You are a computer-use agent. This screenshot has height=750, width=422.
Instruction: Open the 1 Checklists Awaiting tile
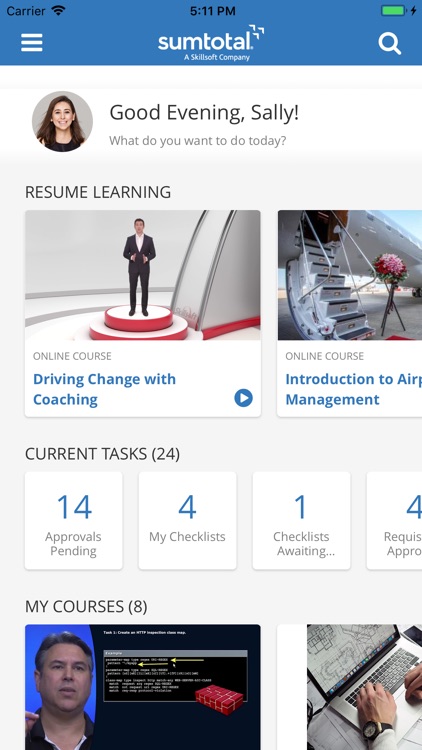tap(301, 520)
